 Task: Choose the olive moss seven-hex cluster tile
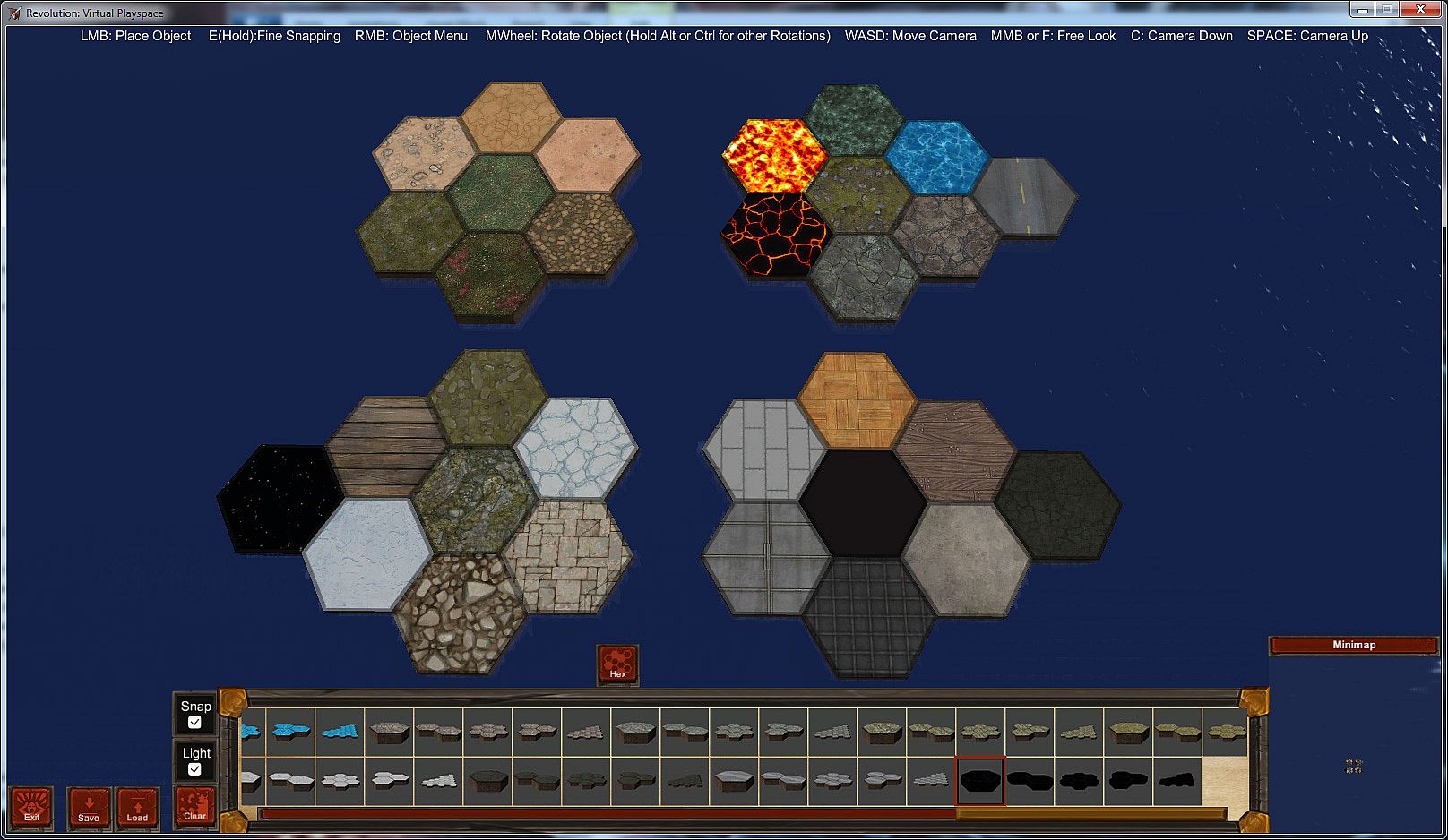tap(980, 733)
